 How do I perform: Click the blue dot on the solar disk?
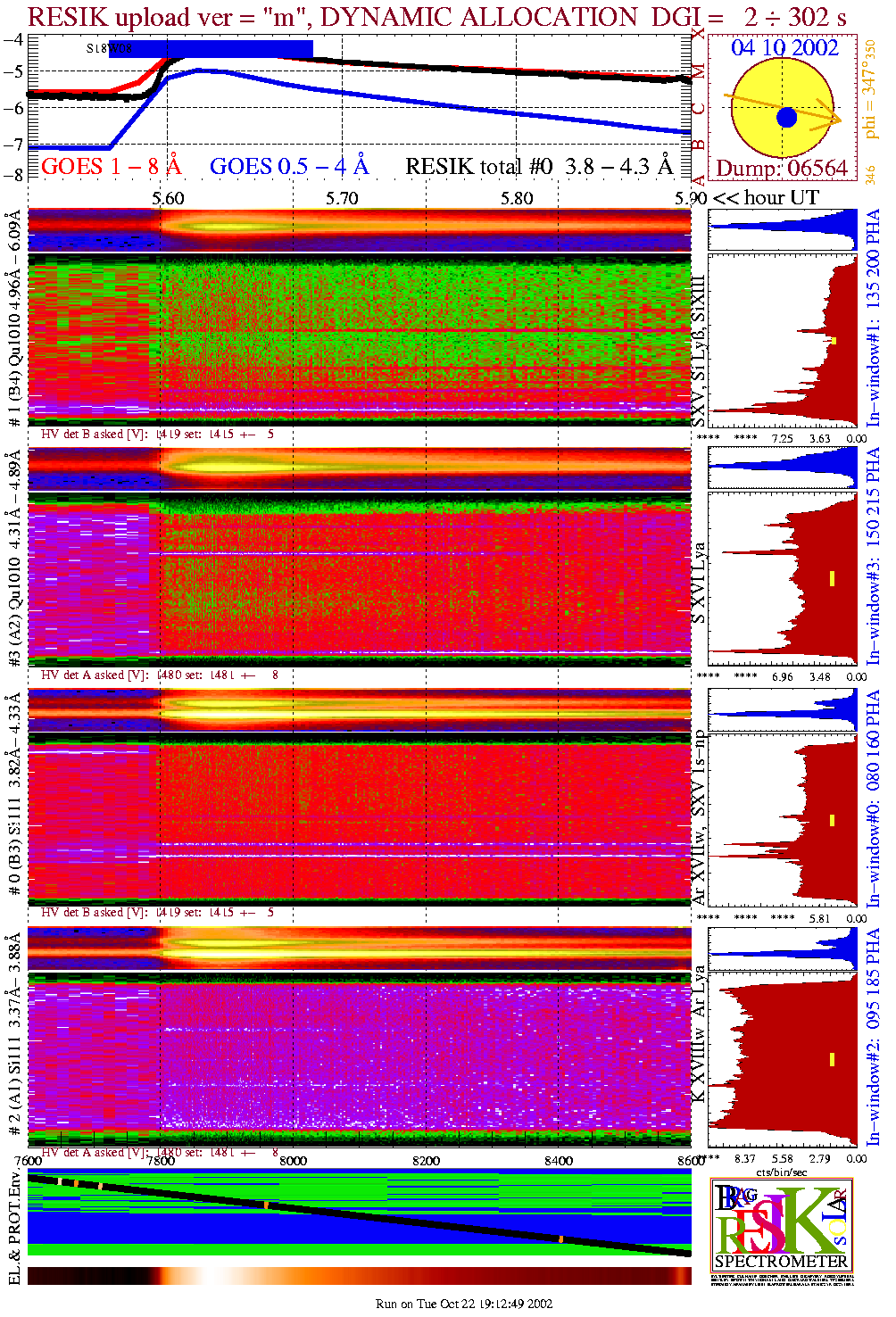coord(786,117)
